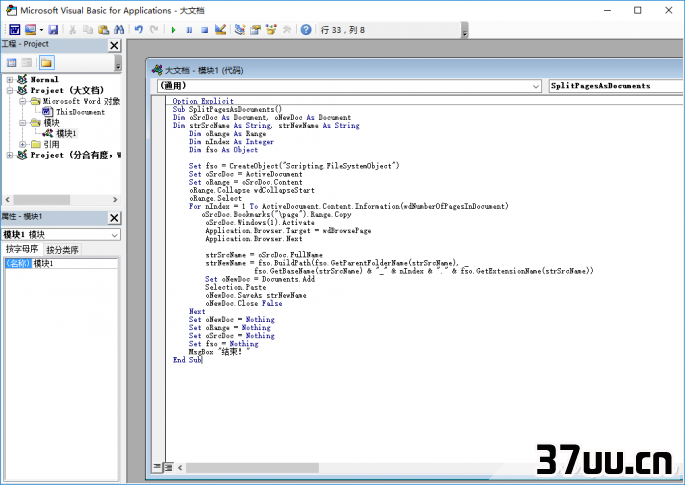Switch to the 按分类序 tab
Image resolution: width=685 pixels, height=485 pixels.
pyautogui.click(x=62, y=250)
